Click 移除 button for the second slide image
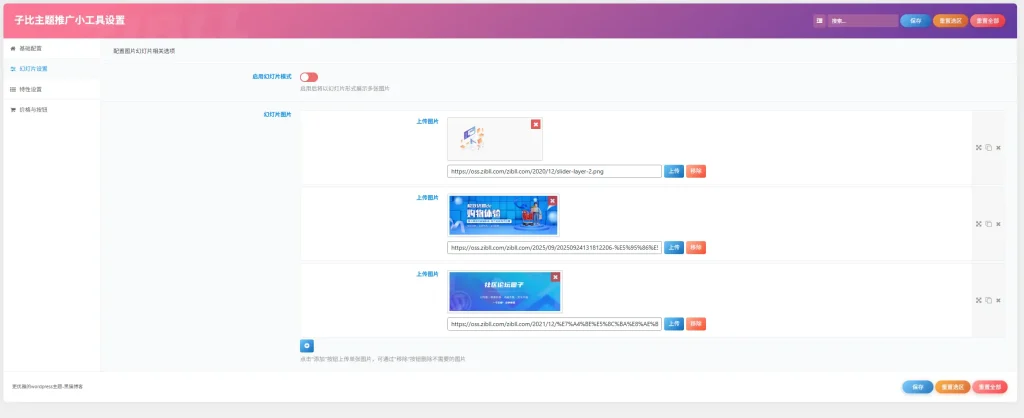Viewport: 1024px width, 418px height. (x=696, y=247)
